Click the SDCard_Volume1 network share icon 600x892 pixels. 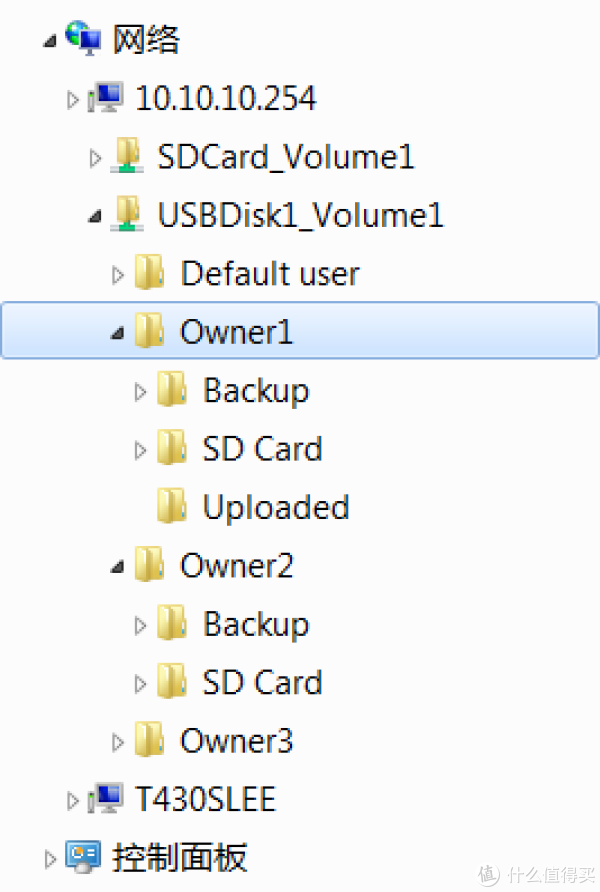tap(127, 155)
